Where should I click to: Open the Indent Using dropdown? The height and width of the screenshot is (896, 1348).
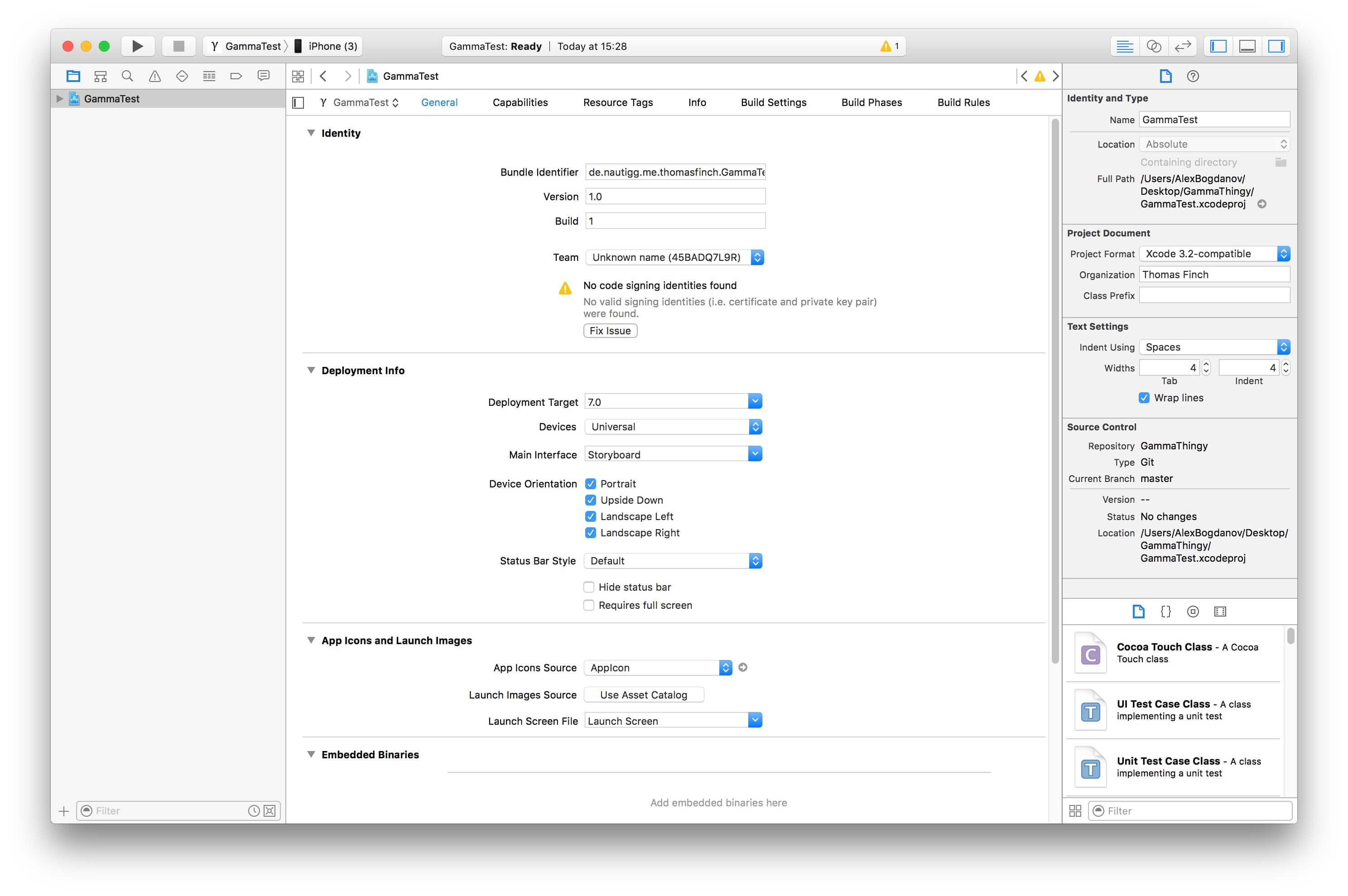tap(1214, 347)
